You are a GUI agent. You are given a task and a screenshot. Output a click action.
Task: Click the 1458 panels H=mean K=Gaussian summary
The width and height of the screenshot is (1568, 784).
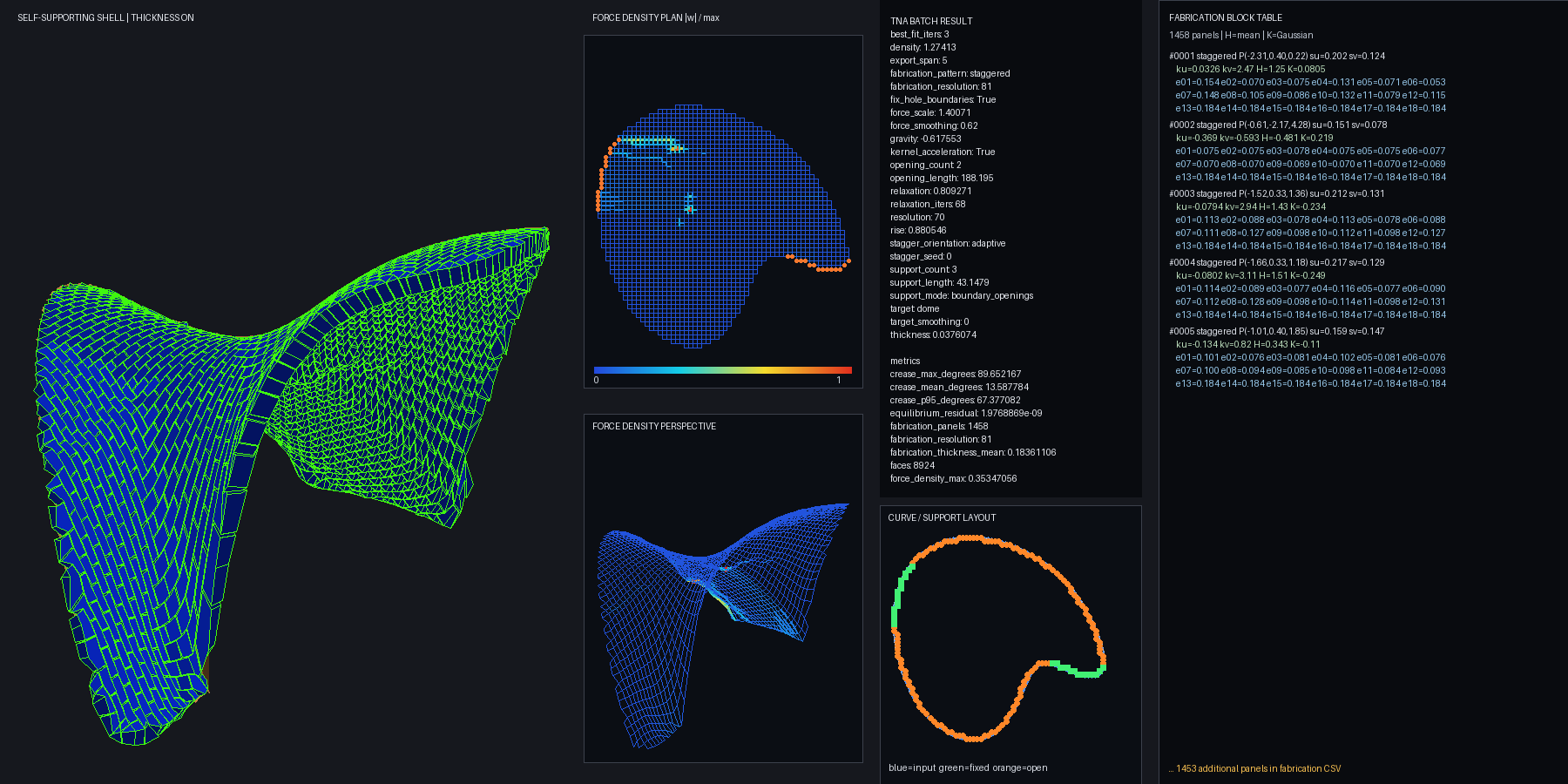1241,35
